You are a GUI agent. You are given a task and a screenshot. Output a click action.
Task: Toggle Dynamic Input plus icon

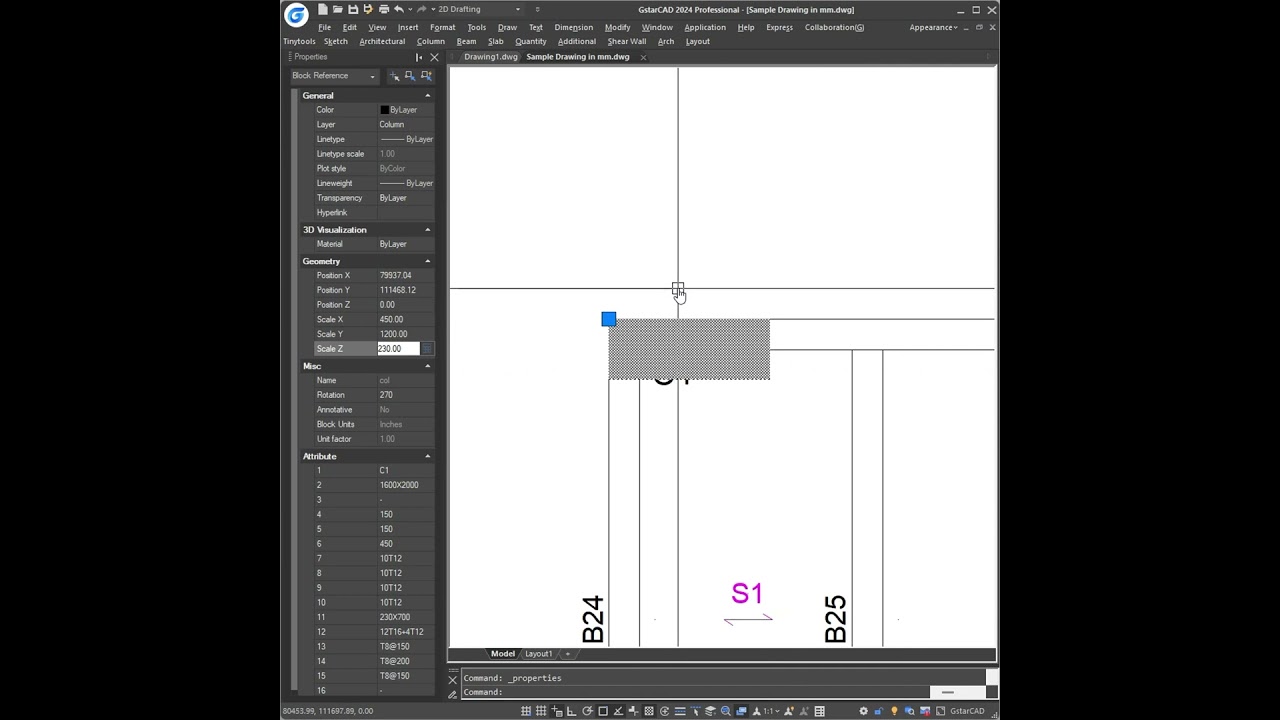pyautogui.click(x=557, y=711)
